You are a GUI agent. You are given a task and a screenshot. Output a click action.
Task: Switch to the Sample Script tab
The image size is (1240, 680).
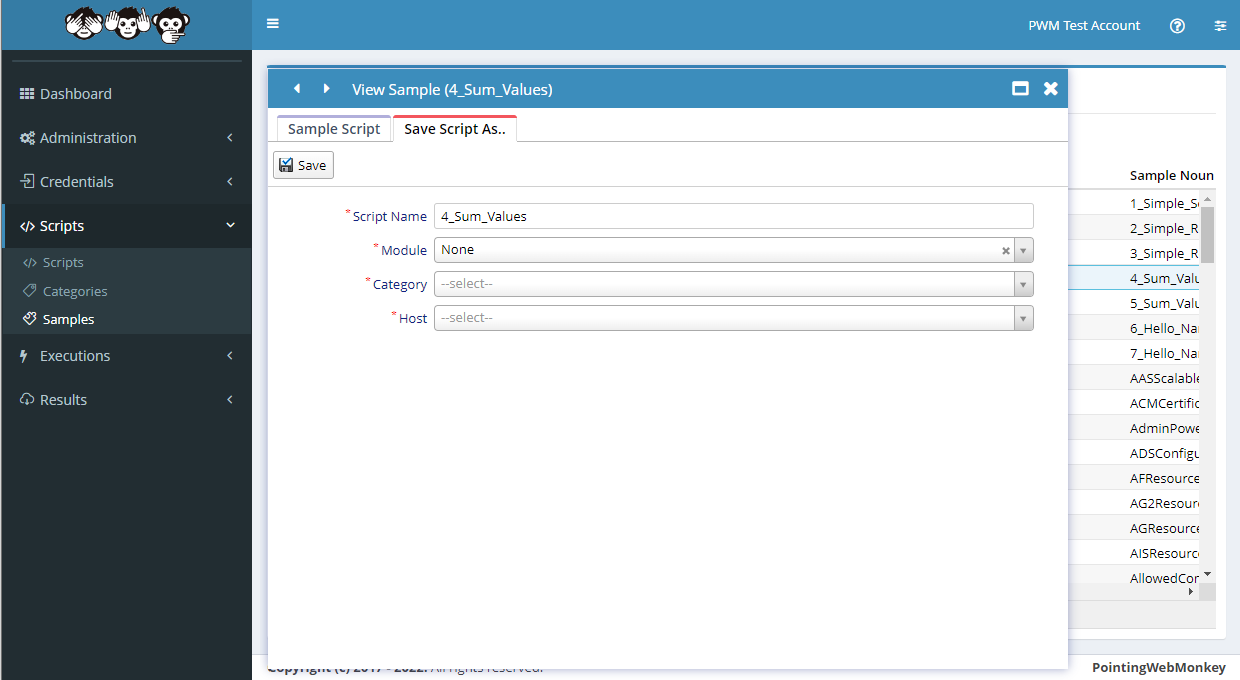coord(334,129)
